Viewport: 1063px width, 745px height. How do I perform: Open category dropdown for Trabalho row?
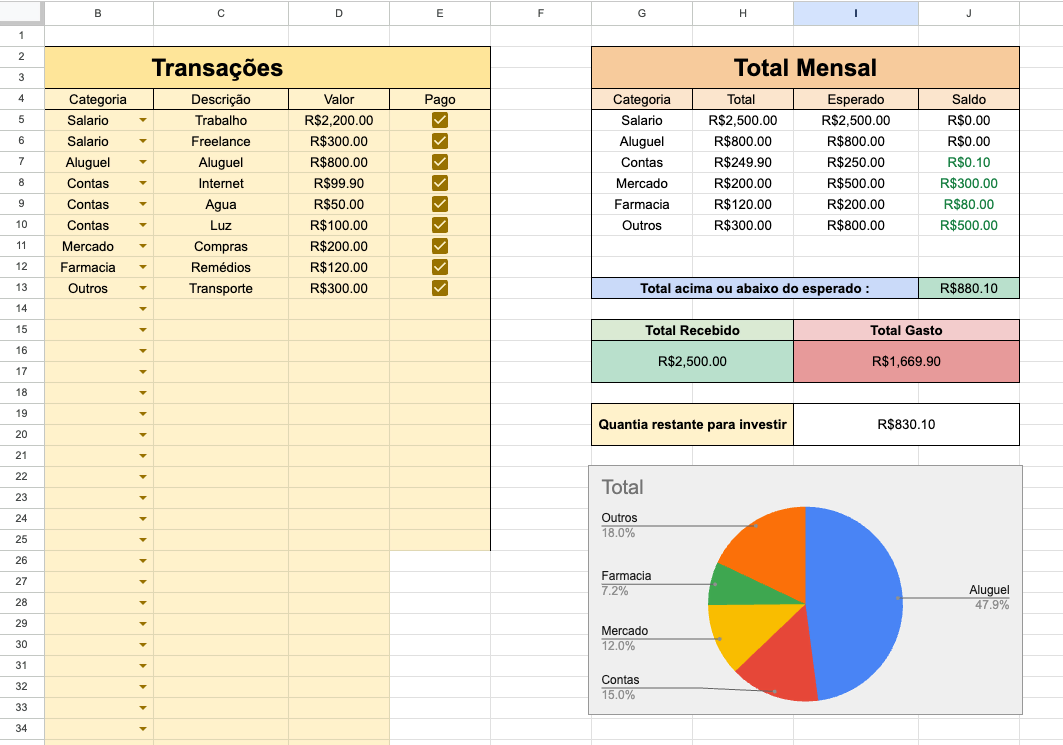142,120
